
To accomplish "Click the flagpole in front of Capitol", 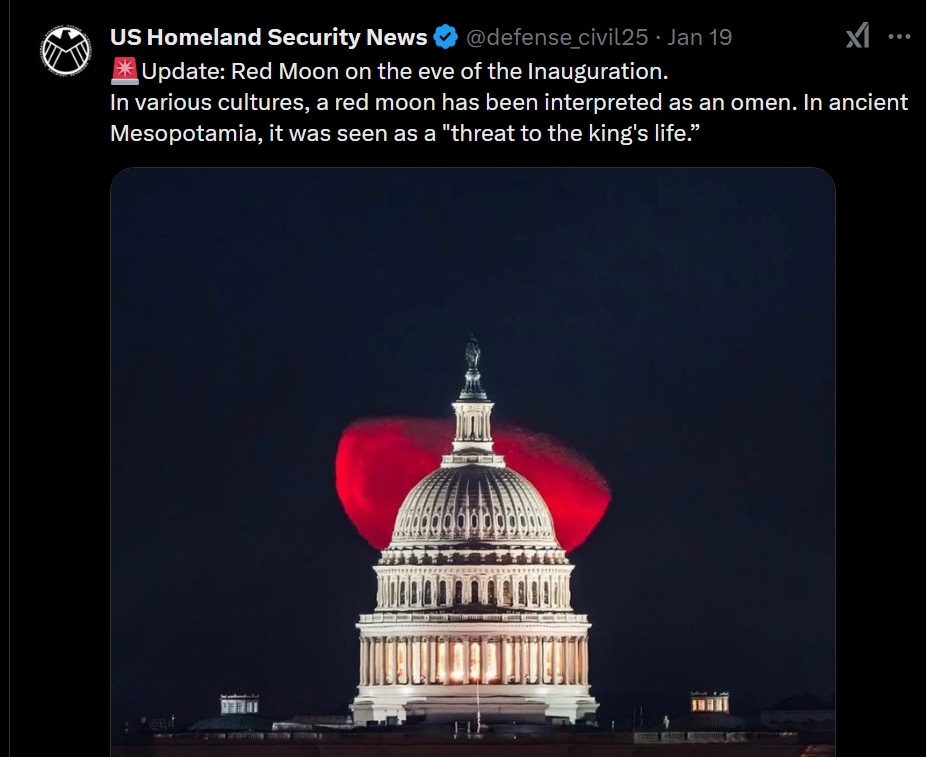I will [478, 705].
